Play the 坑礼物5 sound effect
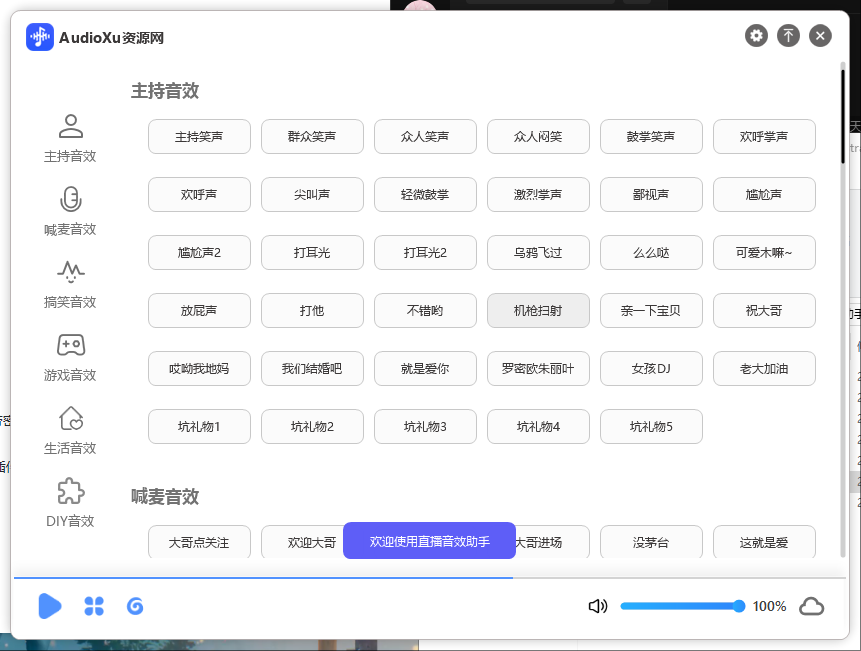The height and width of the screenshot is (651, 861). point(651,426)
